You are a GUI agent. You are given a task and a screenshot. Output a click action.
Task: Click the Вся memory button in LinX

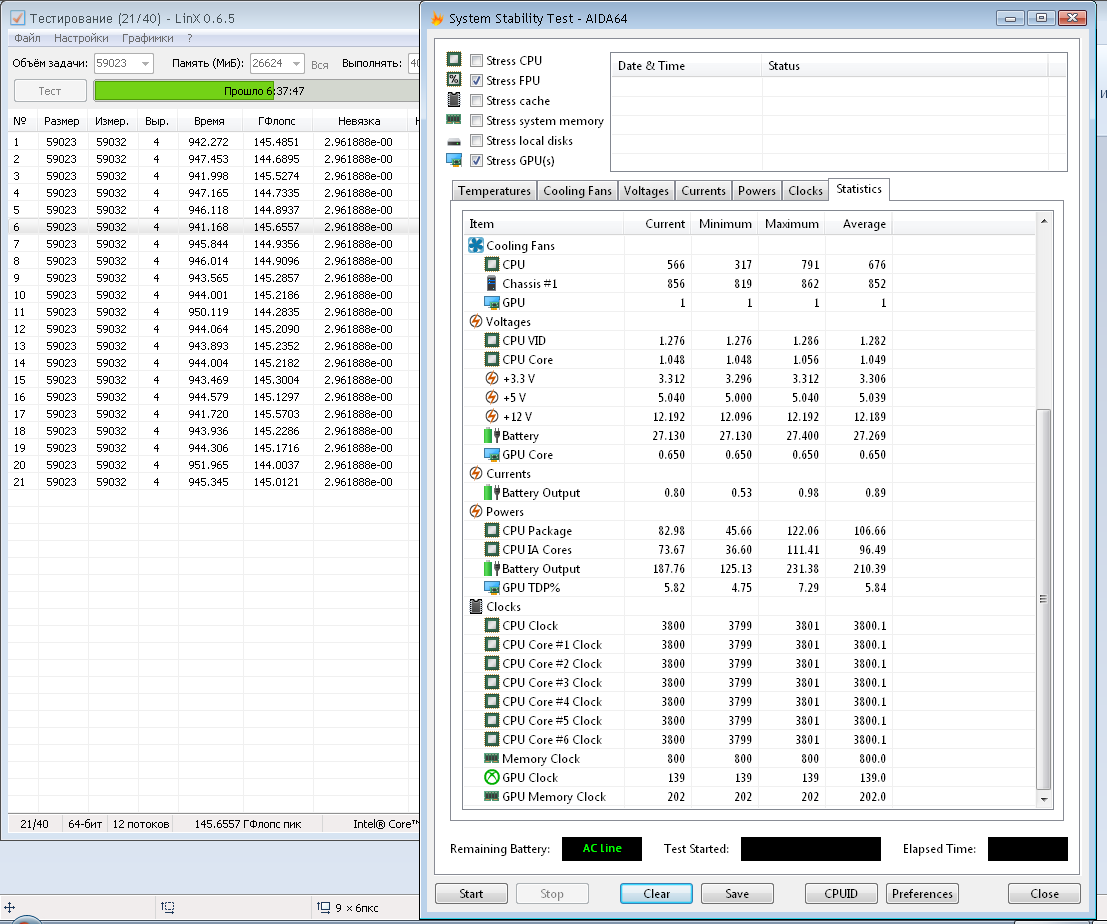(320, 64)
